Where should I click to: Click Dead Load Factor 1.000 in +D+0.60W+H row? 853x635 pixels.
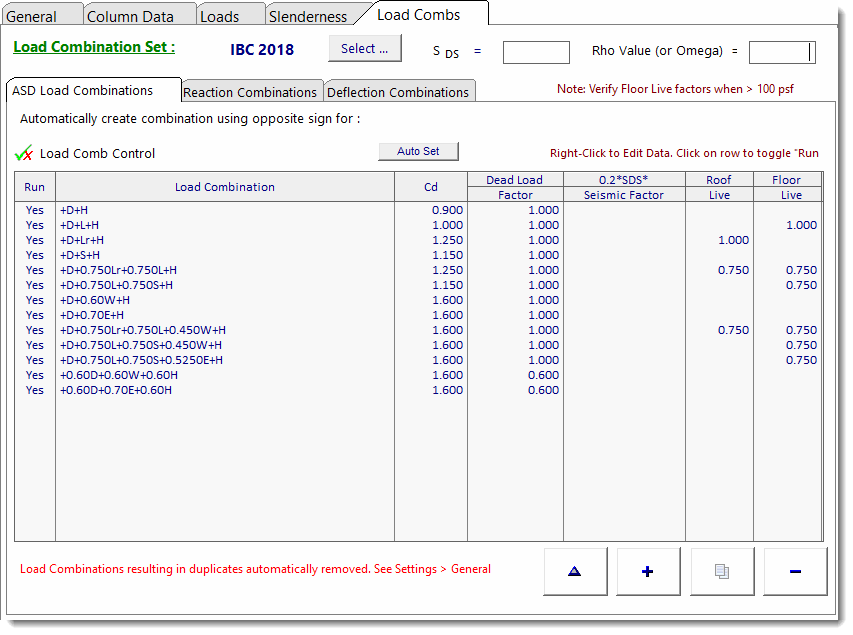[x=543, y=300]
